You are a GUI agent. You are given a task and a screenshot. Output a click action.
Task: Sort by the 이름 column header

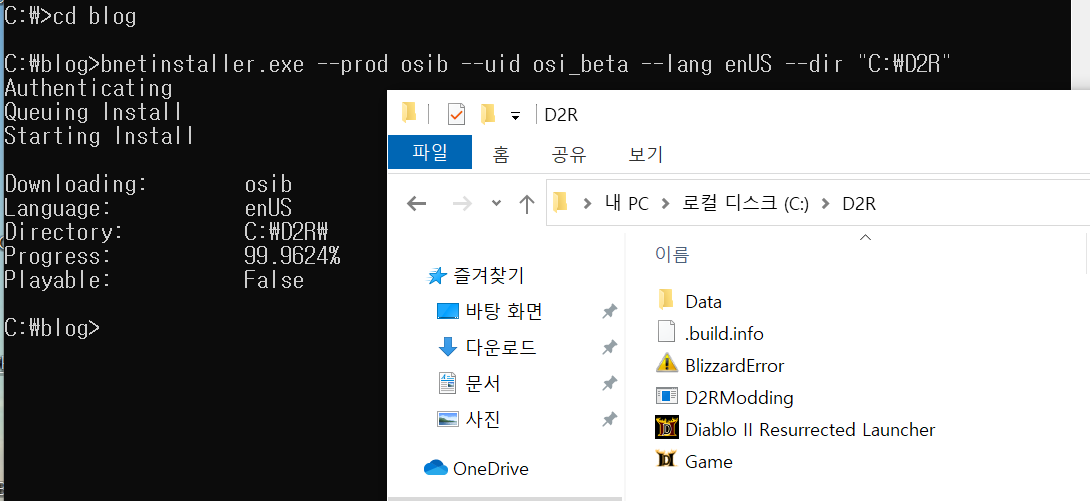[672, 254]
